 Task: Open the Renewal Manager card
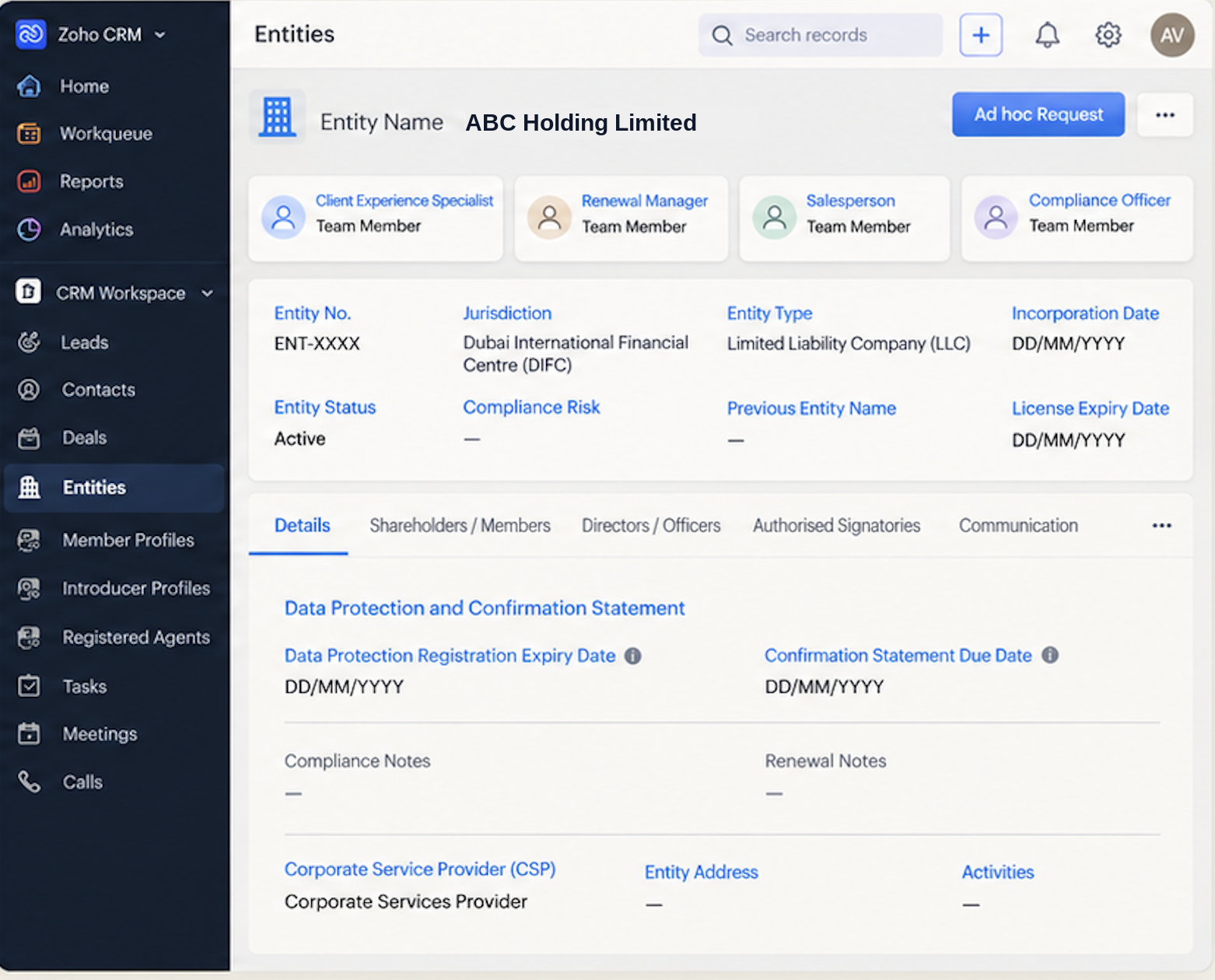click(621, 218)
